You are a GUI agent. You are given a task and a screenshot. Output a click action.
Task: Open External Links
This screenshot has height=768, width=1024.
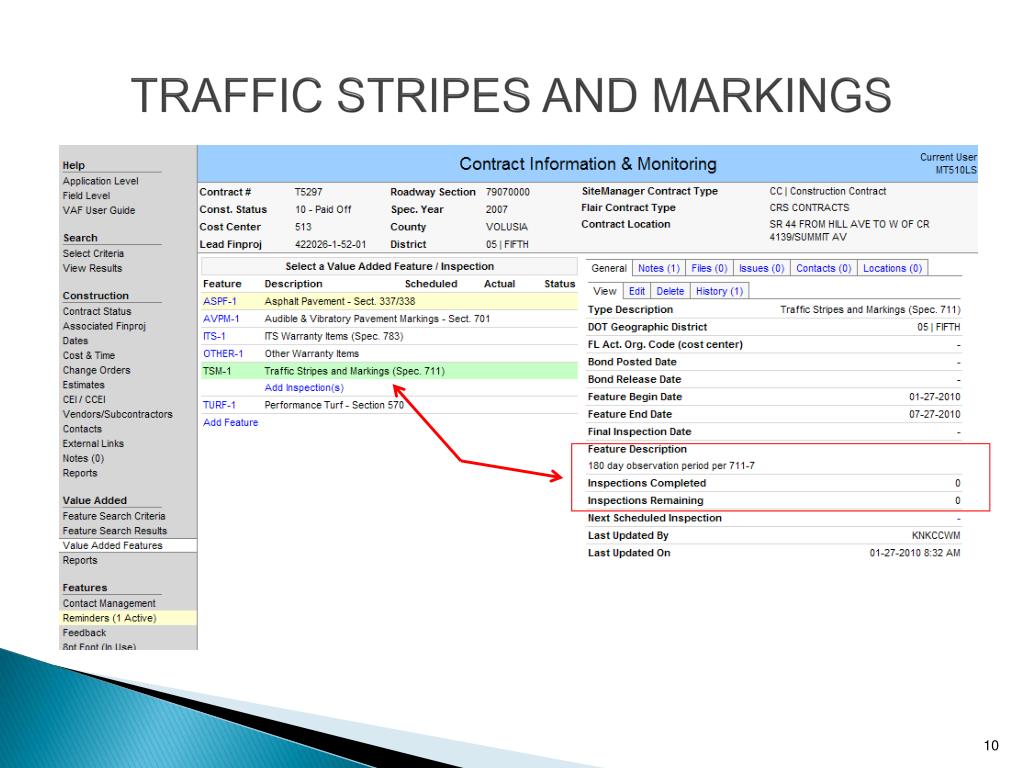click(93, 443)
